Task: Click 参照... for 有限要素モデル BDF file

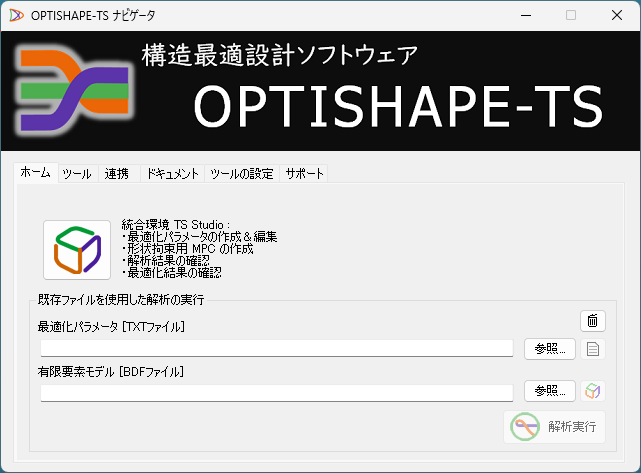Action: [550, 391]
